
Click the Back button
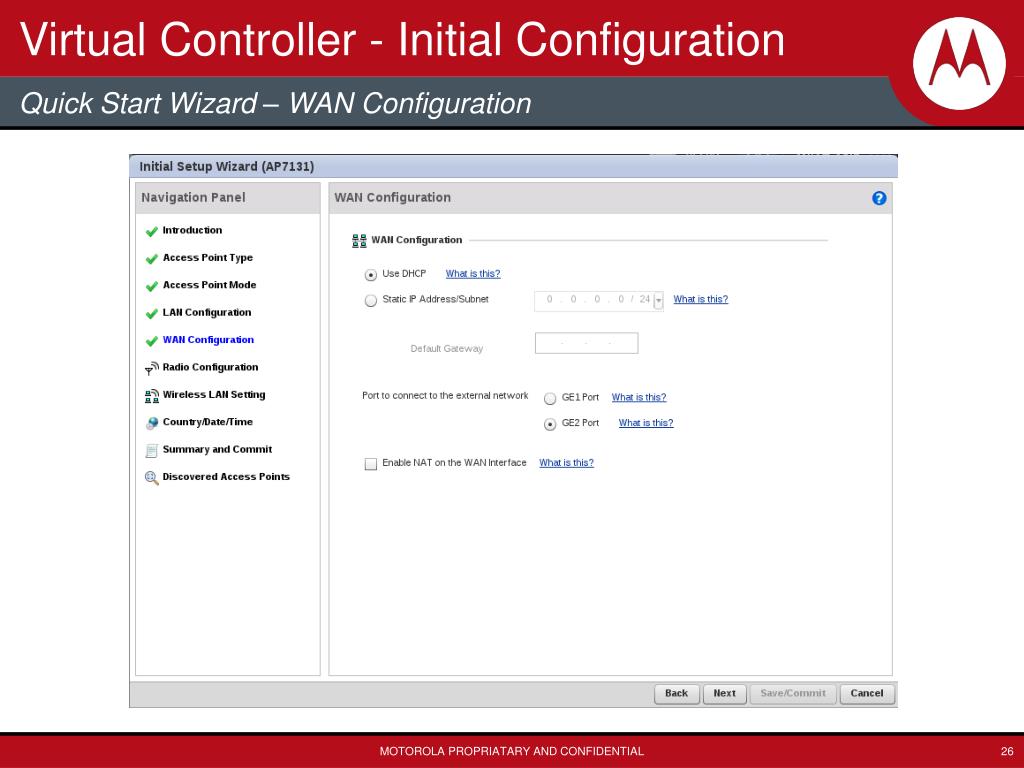(677, 694)
